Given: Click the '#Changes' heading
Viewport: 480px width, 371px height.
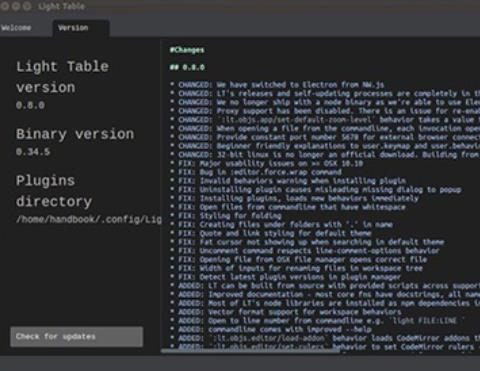Looking at the screenshot, I should (187, 50).
